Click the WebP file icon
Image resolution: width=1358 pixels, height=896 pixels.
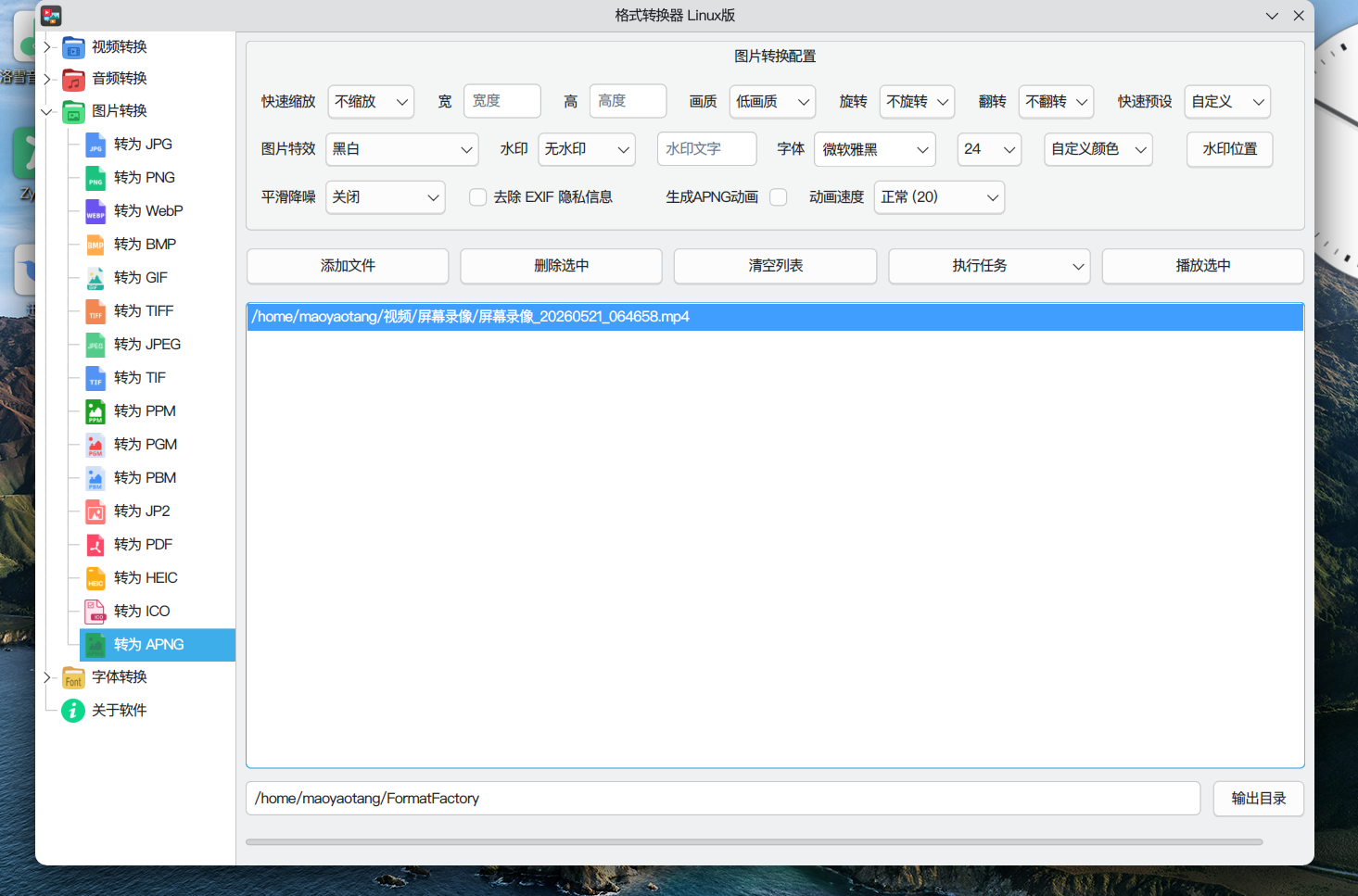click(x=95, y=212)
